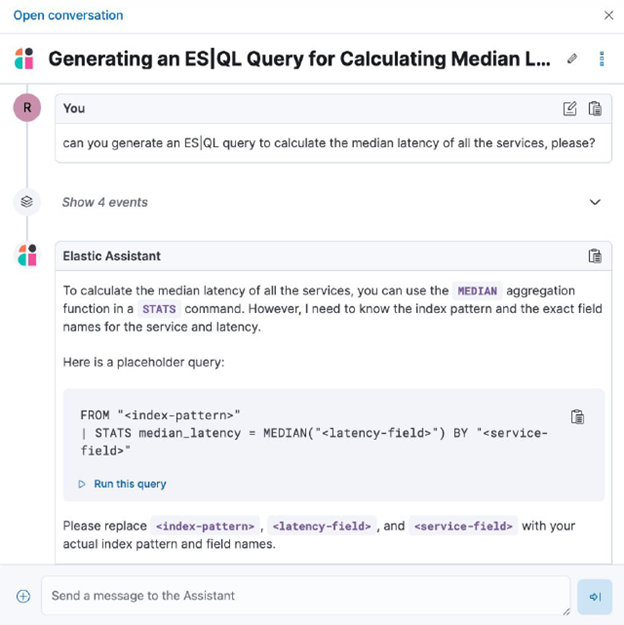This screenshot has width=624, height=625.
Task: Click the textarea resize handle corner
Action: tap(566, 612)
